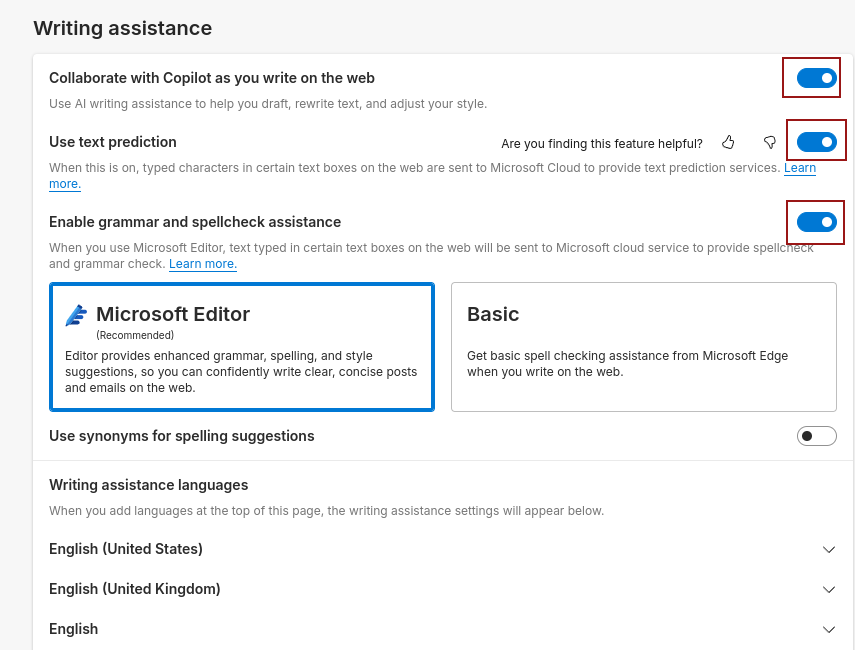Select the Microsoft Editor option card
The image size is (855, 650).
242,347
